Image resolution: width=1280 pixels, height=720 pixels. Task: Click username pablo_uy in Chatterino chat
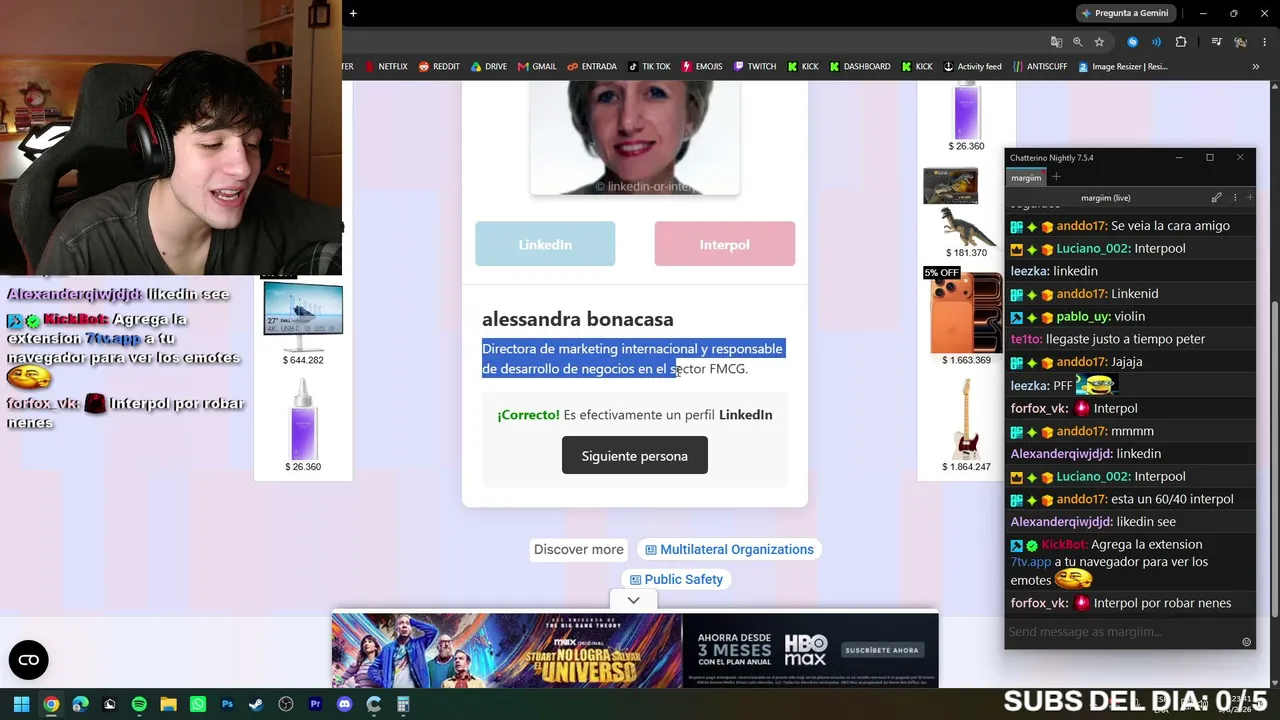click(1083, 316)
